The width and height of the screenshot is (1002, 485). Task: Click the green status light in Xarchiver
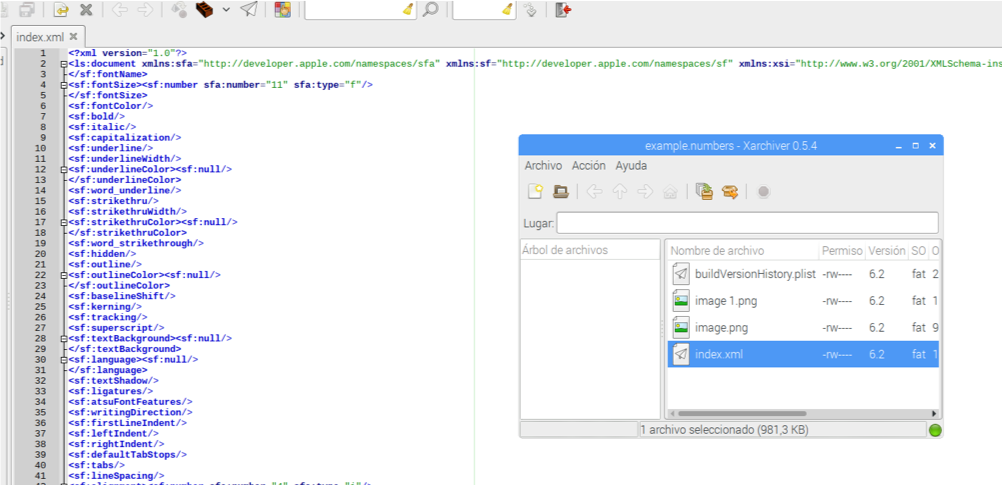pos(935,430)
